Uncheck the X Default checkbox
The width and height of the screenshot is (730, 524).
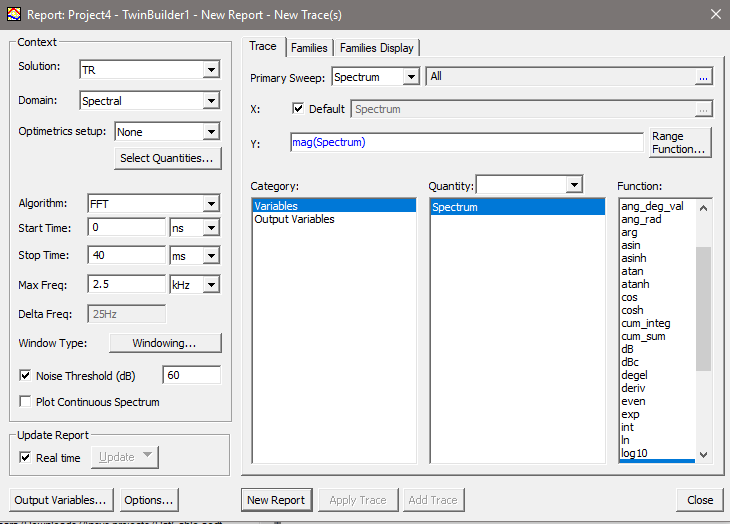(298, 109)
